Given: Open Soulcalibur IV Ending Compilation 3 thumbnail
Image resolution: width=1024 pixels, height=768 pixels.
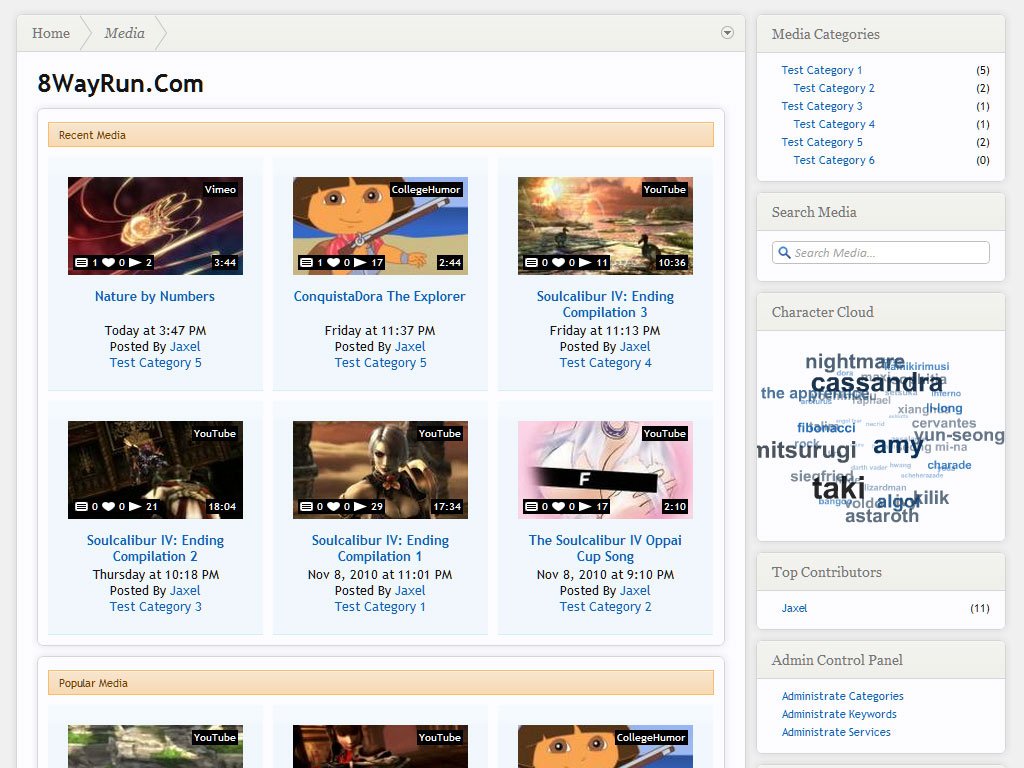Looking at the screenshot, I should click(605, 226).
